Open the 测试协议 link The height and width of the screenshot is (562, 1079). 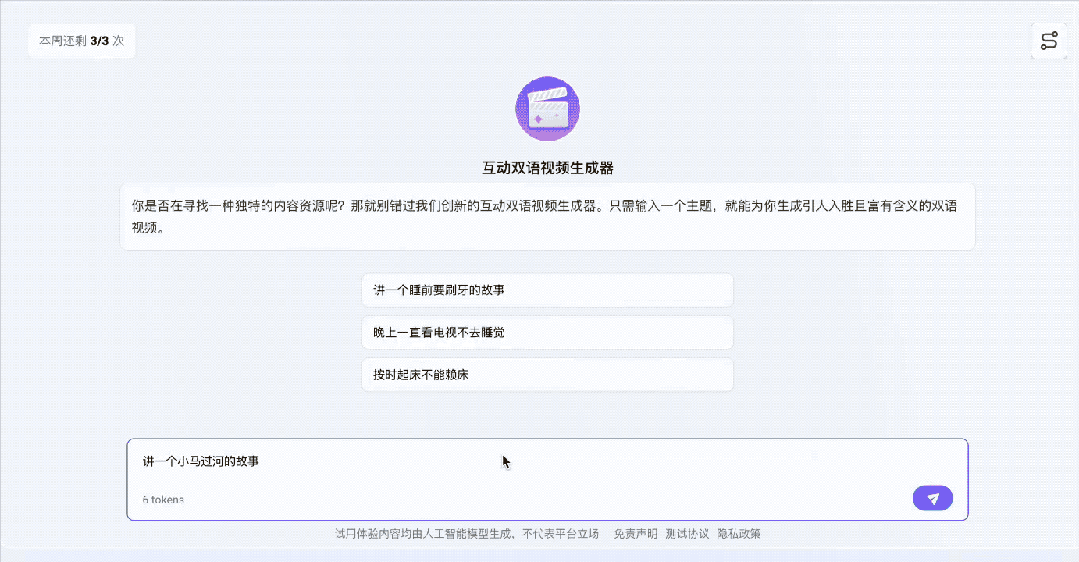click(x=687, y=534)
